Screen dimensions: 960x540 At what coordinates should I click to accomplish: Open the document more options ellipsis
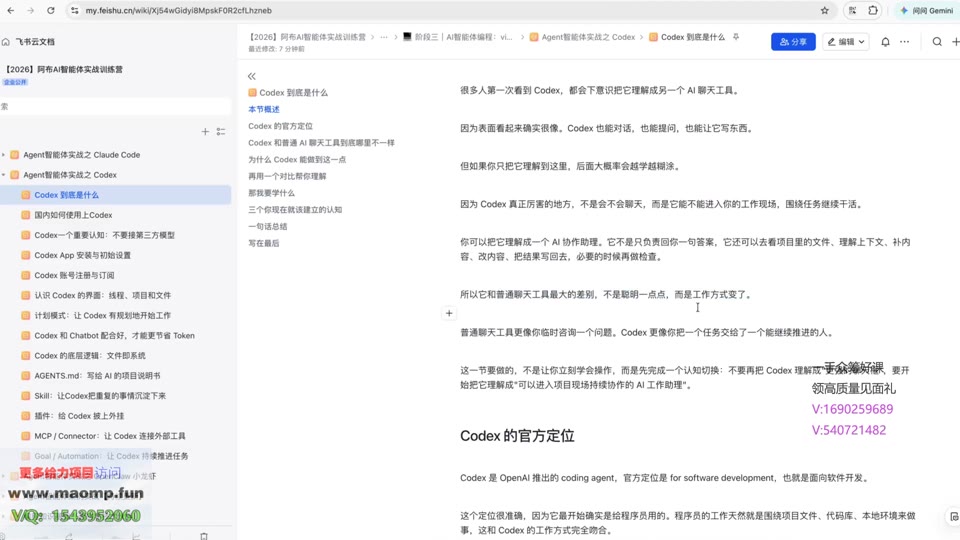click(x=904, y=42)
